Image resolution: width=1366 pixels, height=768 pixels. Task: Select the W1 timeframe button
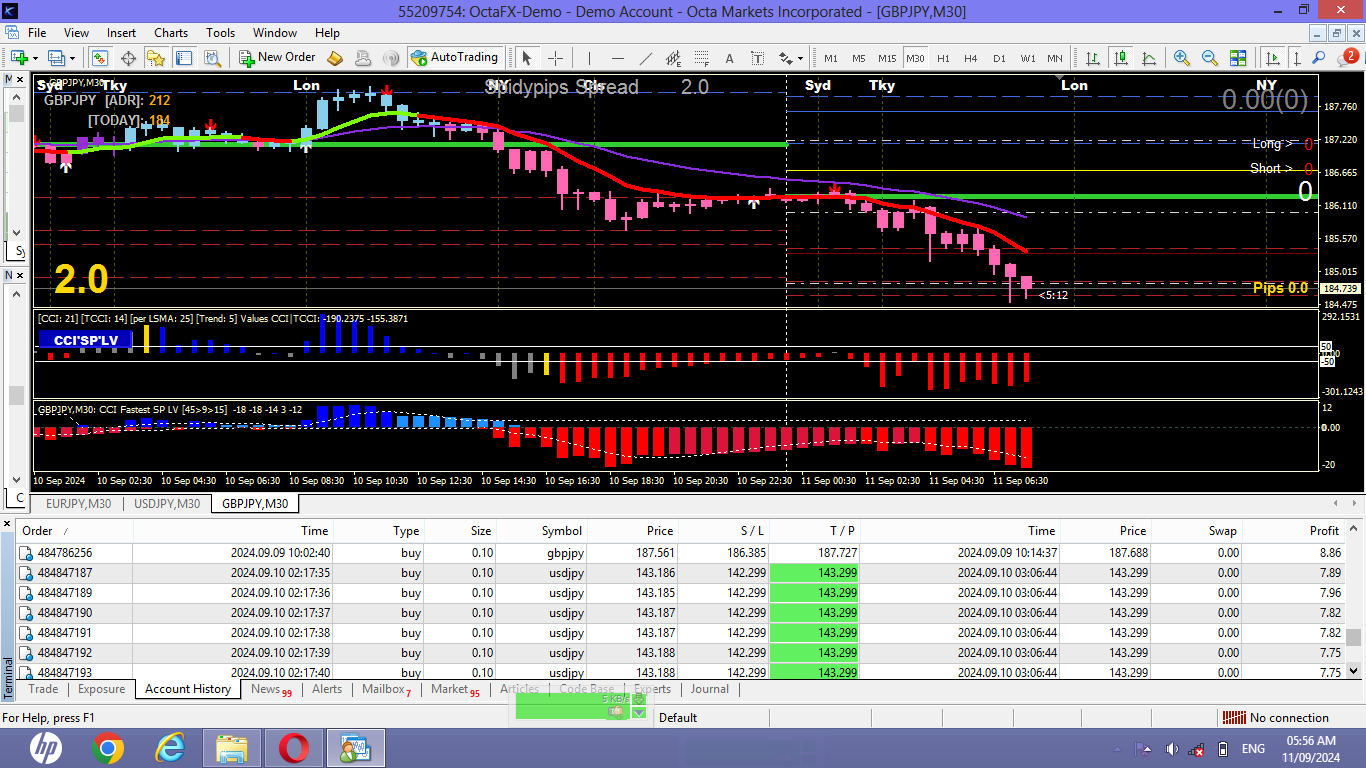(1027, 58)
